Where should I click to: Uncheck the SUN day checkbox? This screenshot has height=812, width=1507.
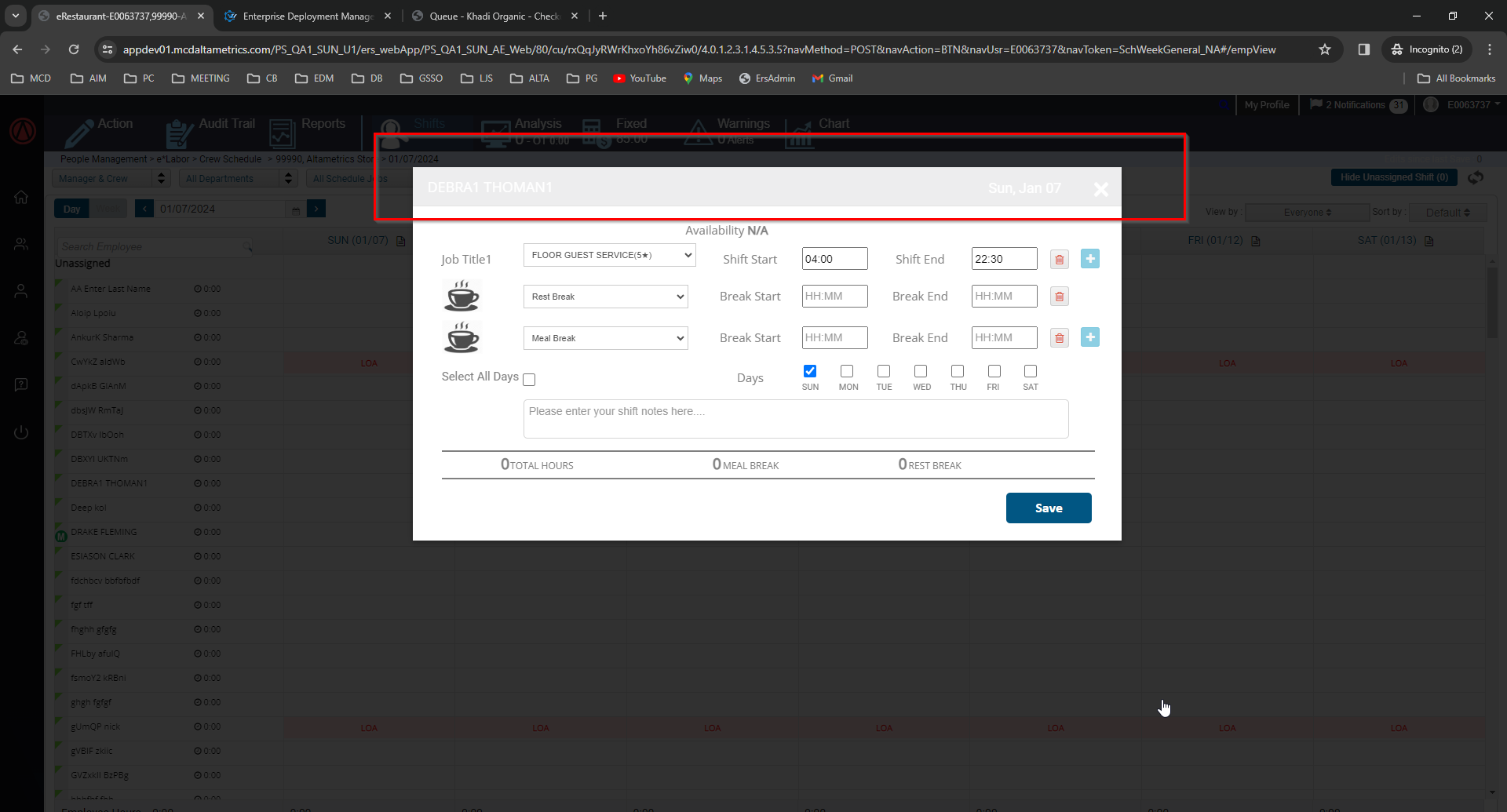click(x=810, y=371)
